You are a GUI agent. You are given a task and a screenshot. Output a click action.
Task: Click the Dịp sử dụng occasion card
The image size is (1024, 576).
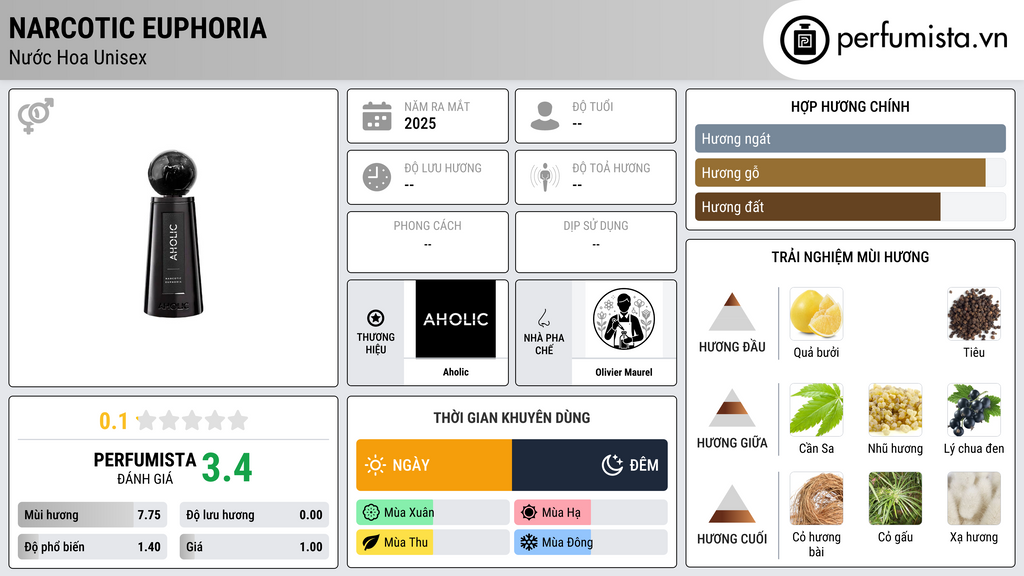(596, 242)
